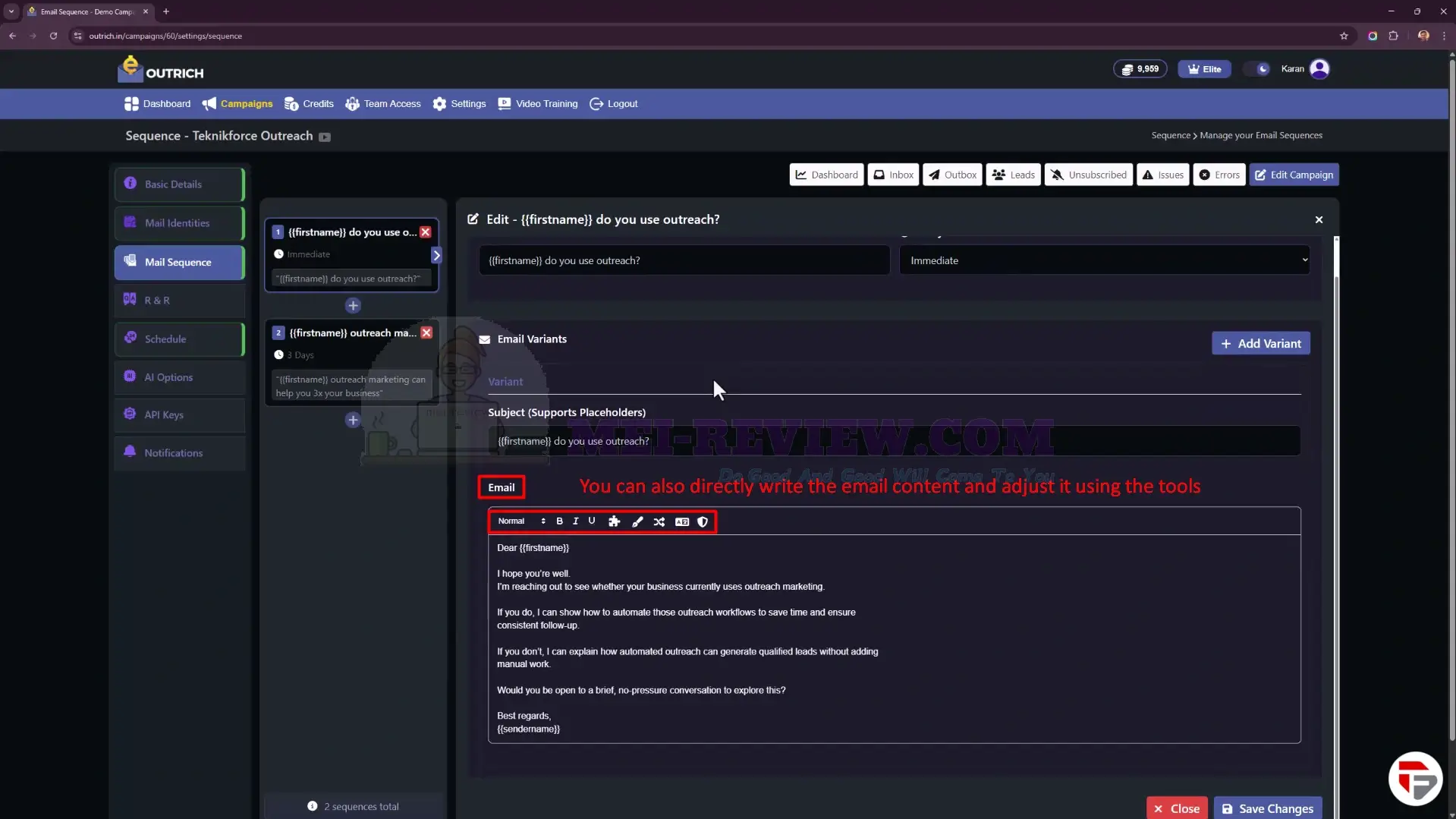The image size is (1456, 819).
Task: Go to Dashboard in the main nav
Action: (x=158, y=104)
